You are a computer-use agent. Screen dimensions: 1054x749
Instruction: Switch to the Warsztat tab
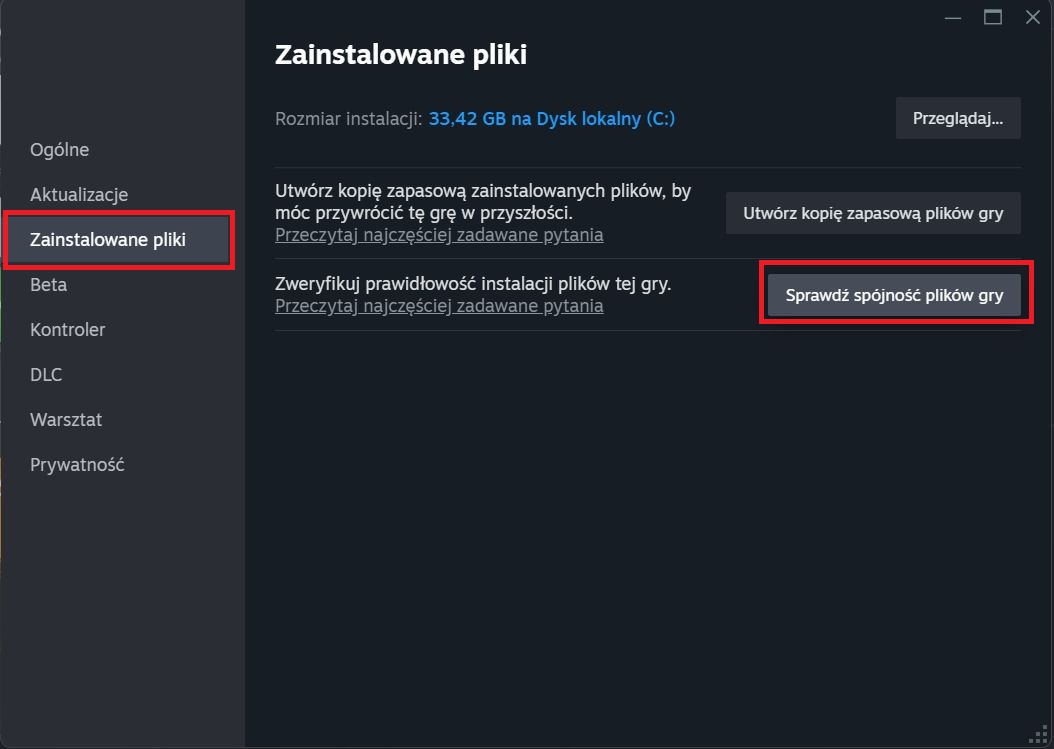[x=66, y=420]
